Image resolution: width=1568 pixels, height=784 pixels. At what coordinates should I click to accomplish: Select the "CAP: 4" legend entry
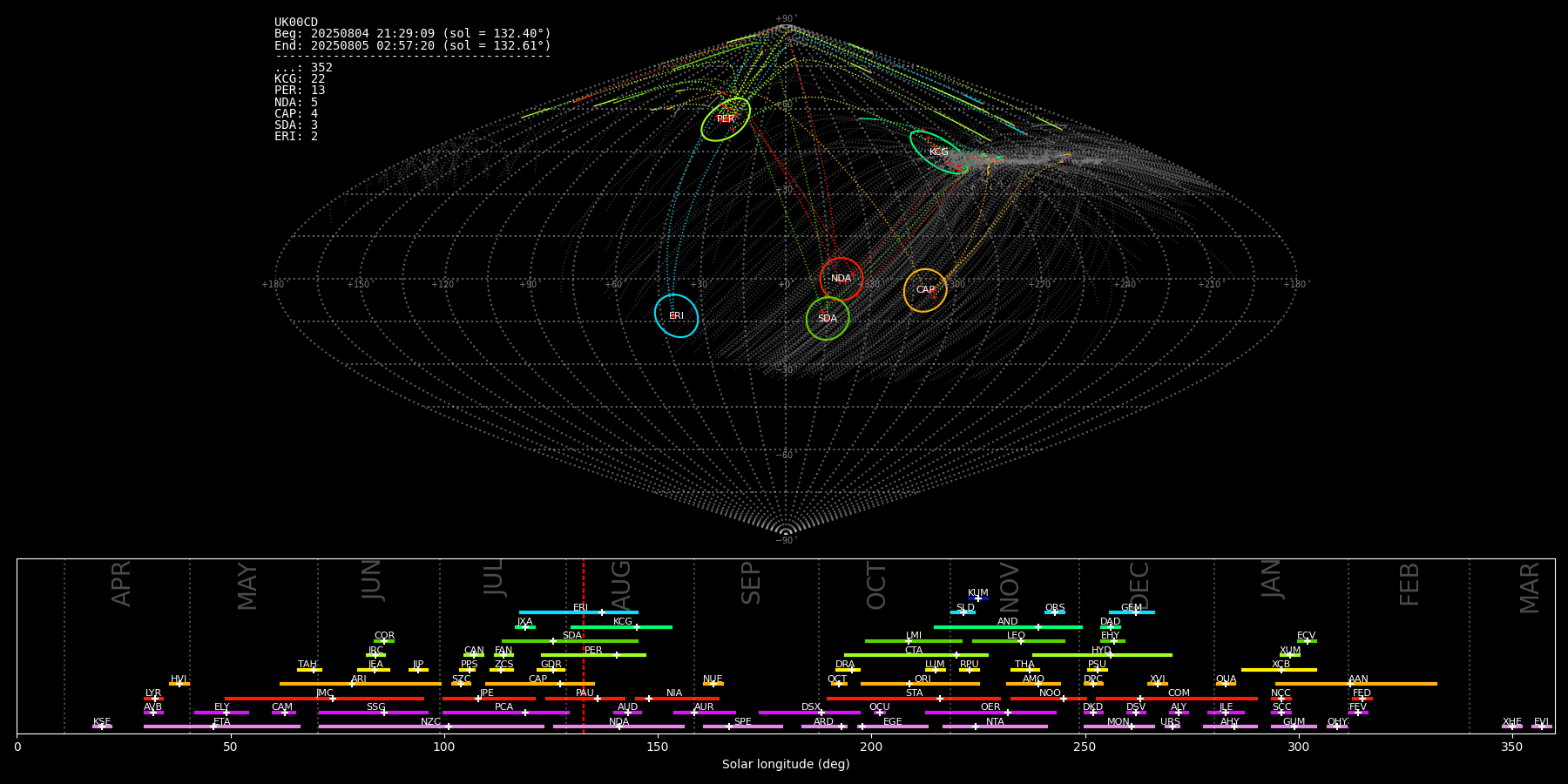click(296, 114)
